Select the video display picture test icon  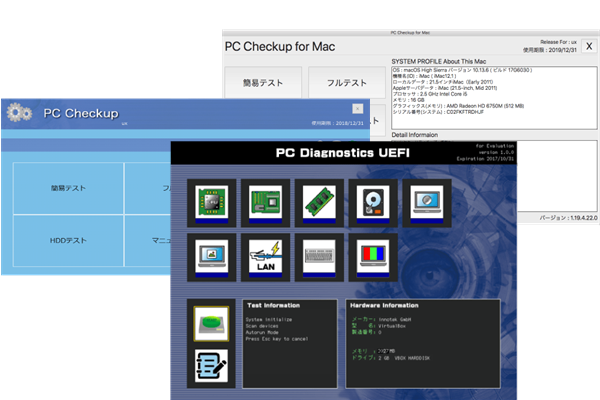[212, 257]
